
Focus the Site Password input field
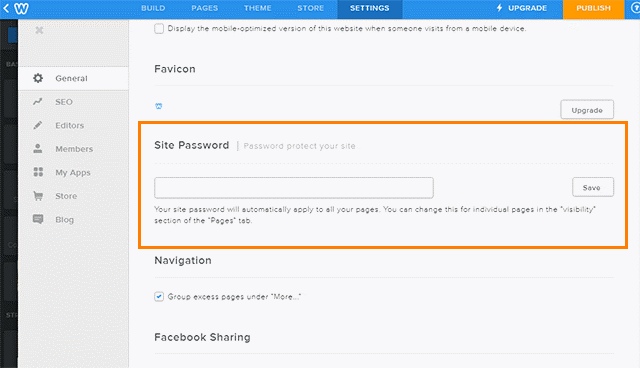click(x=294, y=188)
